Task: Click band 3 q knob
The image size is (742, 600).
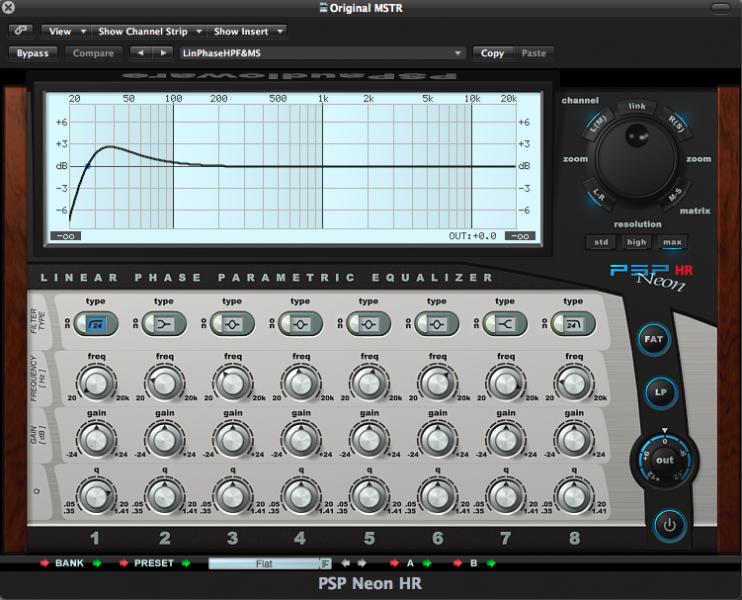Action: click(232, 496)
